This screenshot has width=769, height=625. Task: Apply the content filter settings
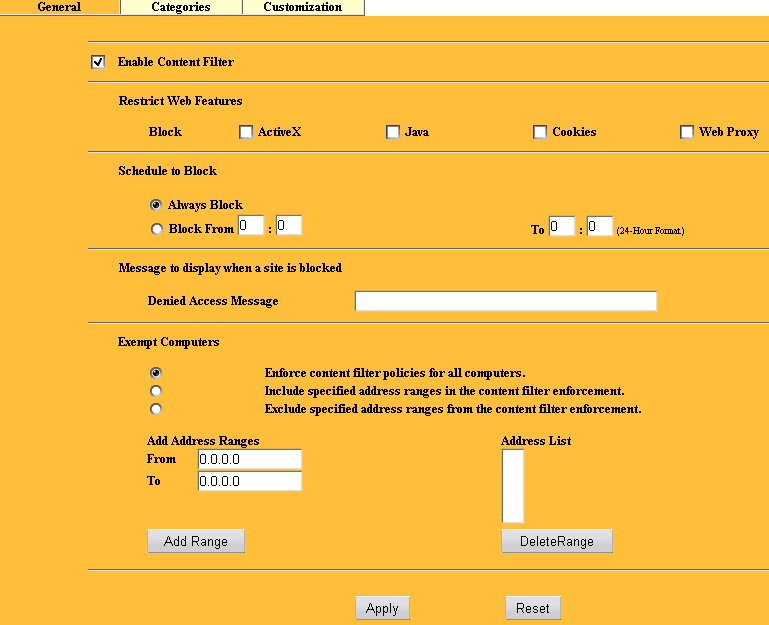coord(382,608)
